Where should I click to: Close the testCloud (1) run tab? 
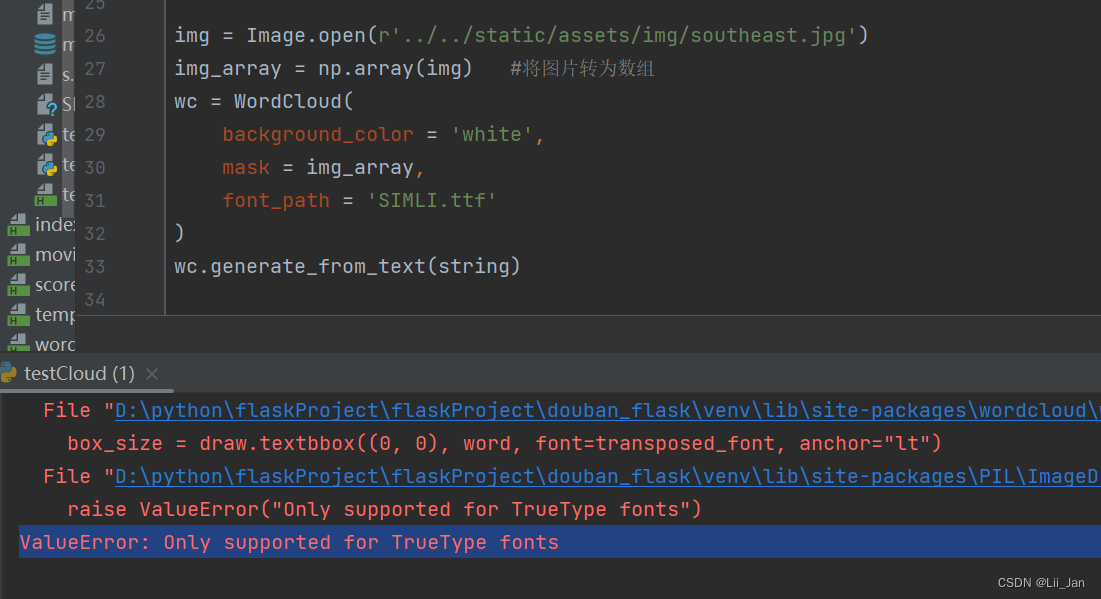pyautogui.click(x=151, y=373)
